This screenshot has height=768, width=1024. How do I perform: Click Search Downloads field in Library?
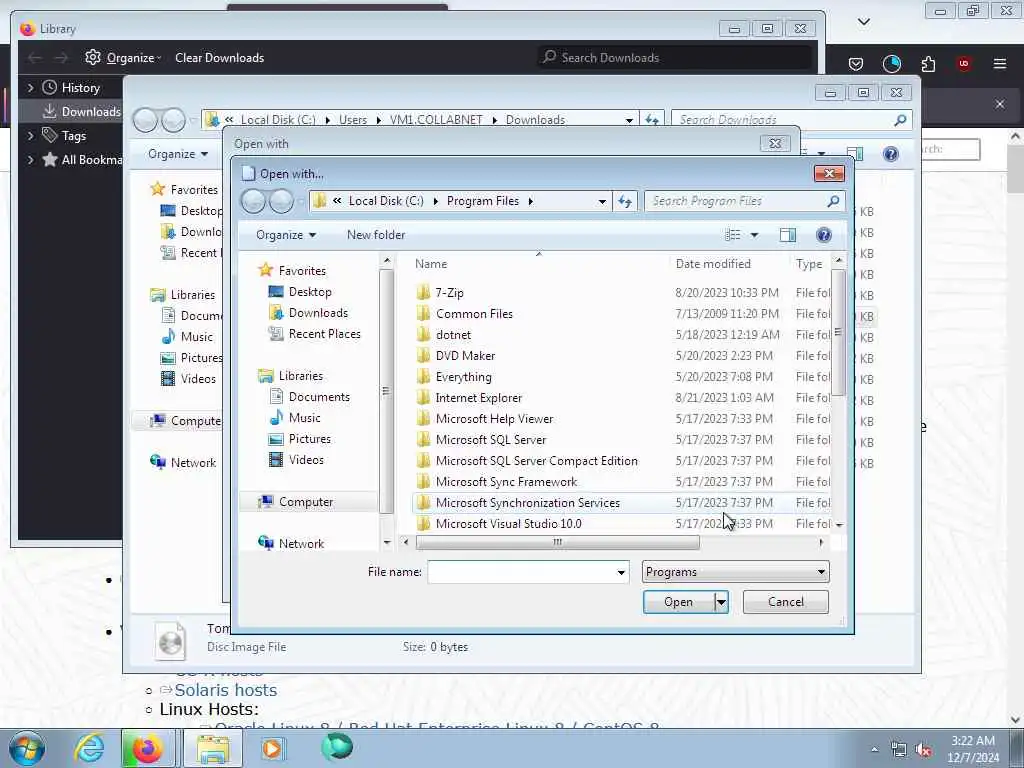point(676,57)
